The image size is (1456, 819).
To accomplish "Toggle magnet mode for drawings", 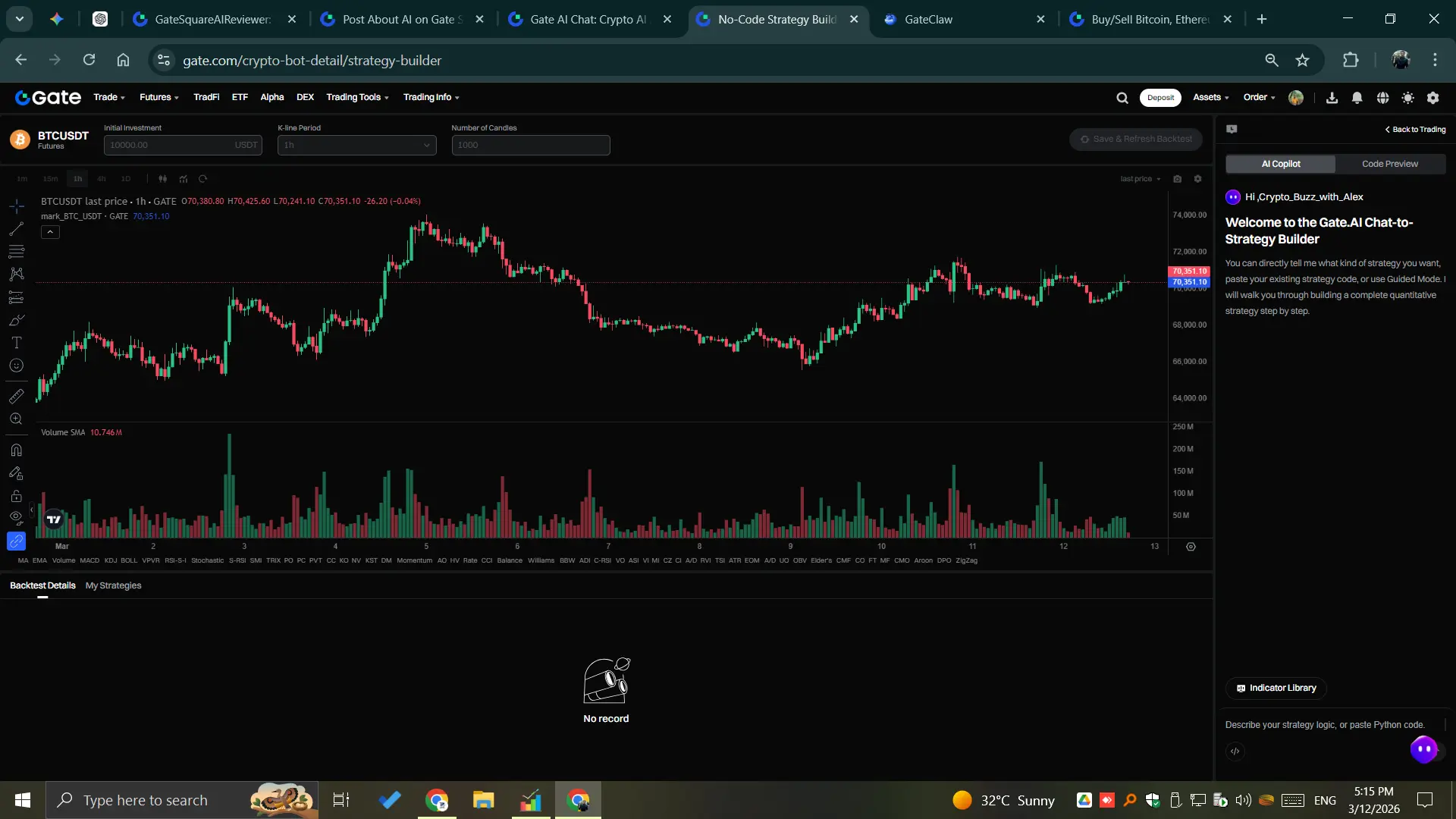I will [x=16, y=450].
